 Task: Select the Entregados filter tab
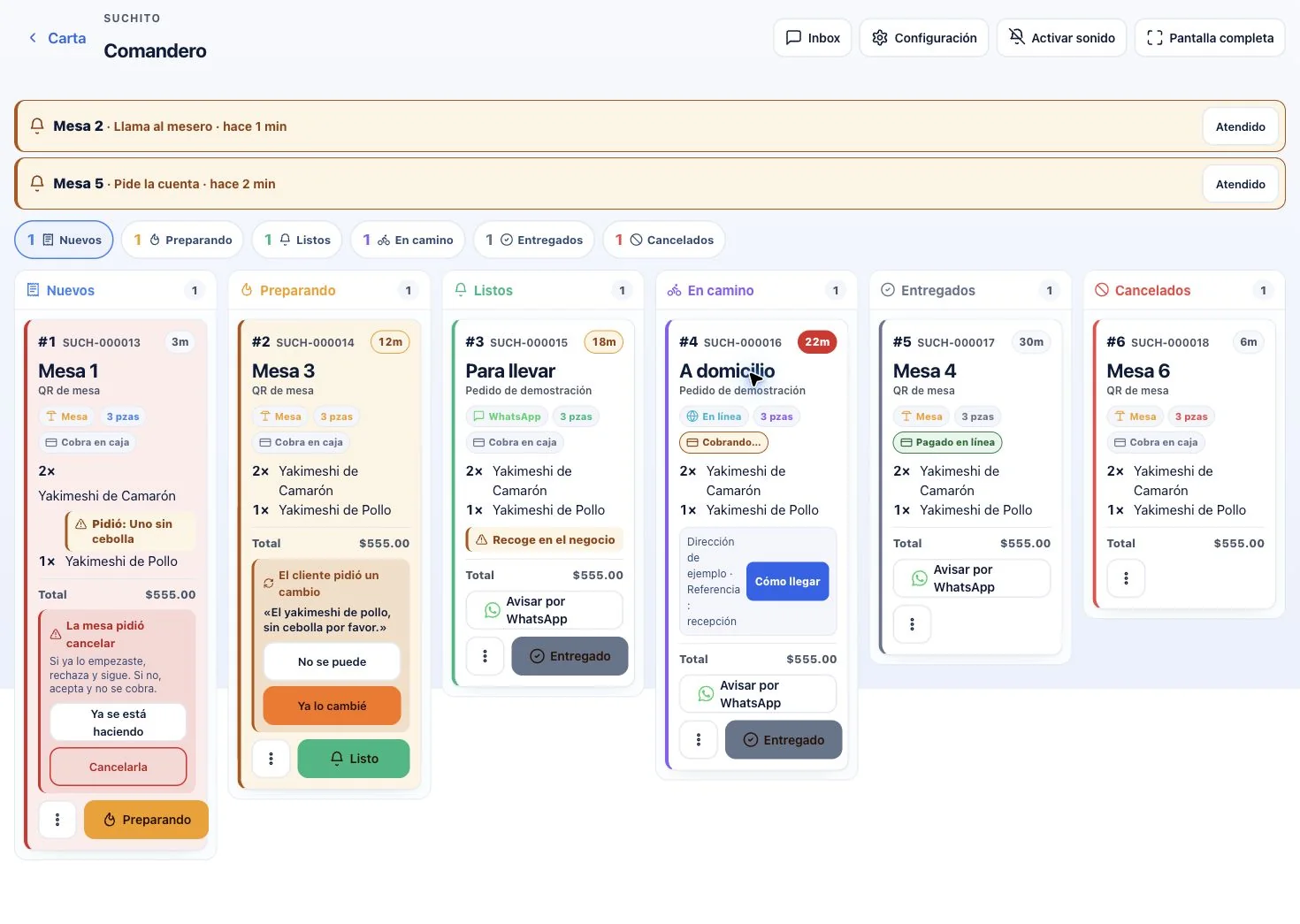534,240
